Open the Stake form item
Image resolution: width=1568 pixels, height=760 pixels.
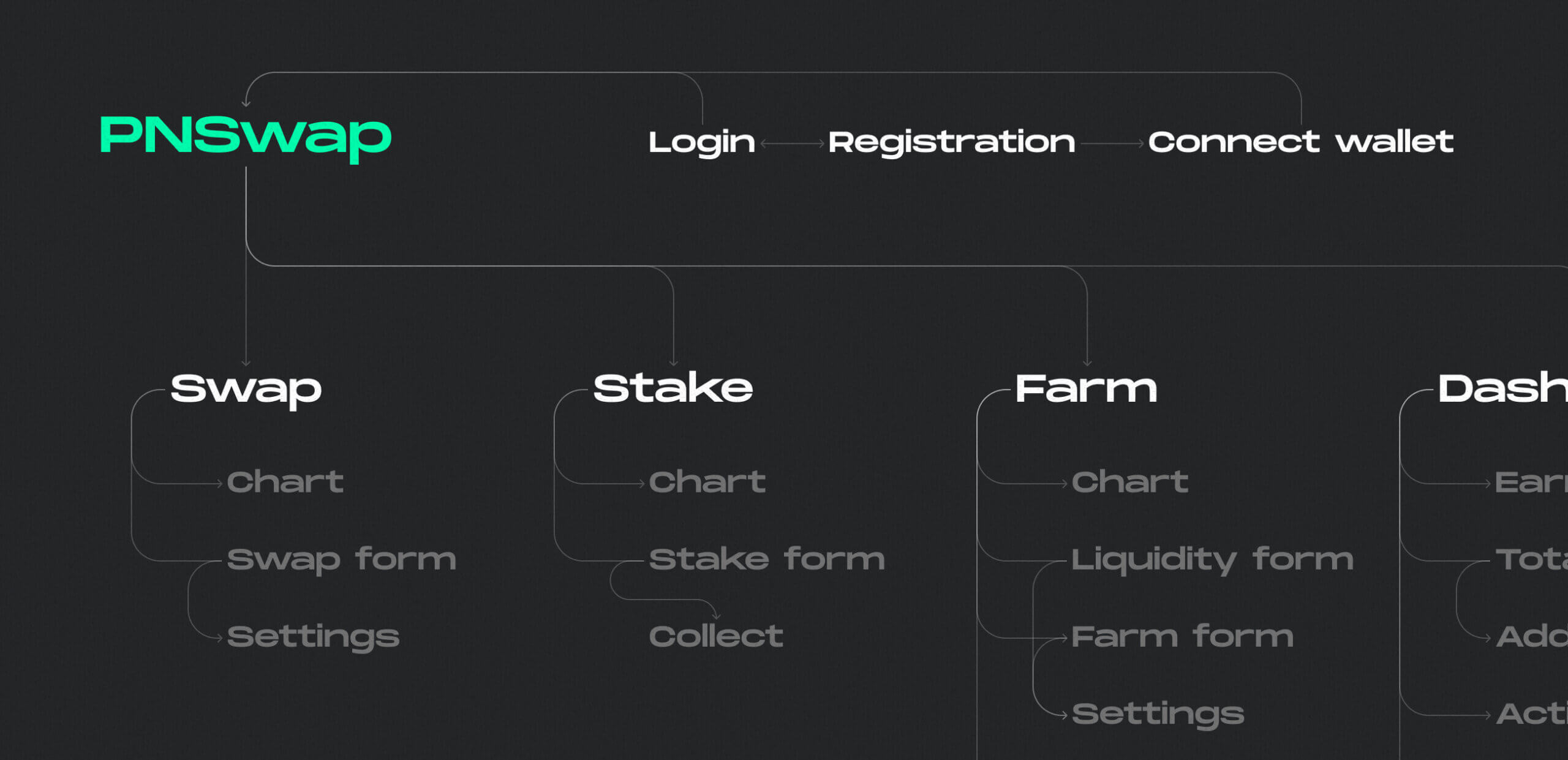(766, 560)
